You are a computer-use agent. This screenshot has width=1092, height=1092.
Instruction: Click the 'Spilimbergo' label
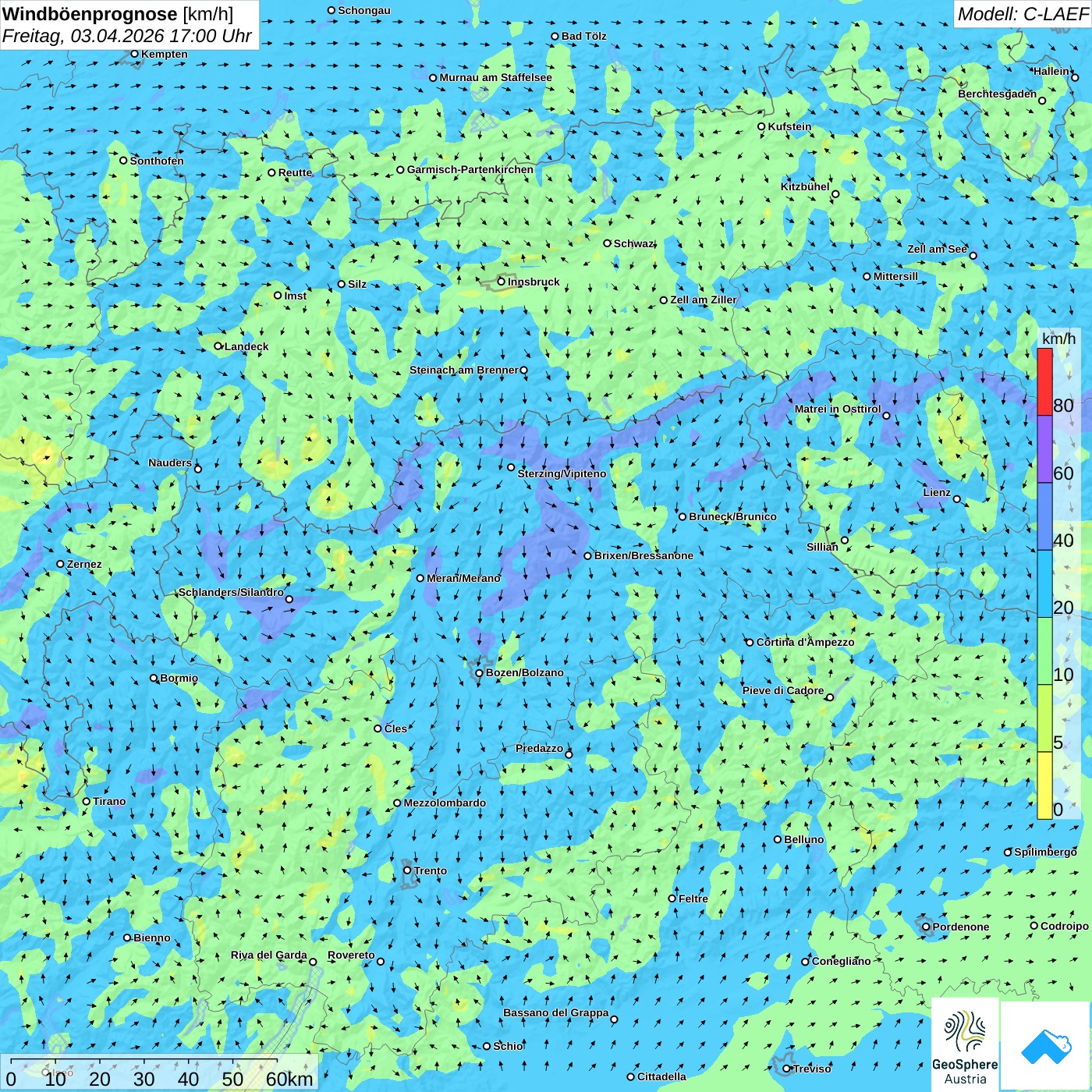[x=1045, y=852]
